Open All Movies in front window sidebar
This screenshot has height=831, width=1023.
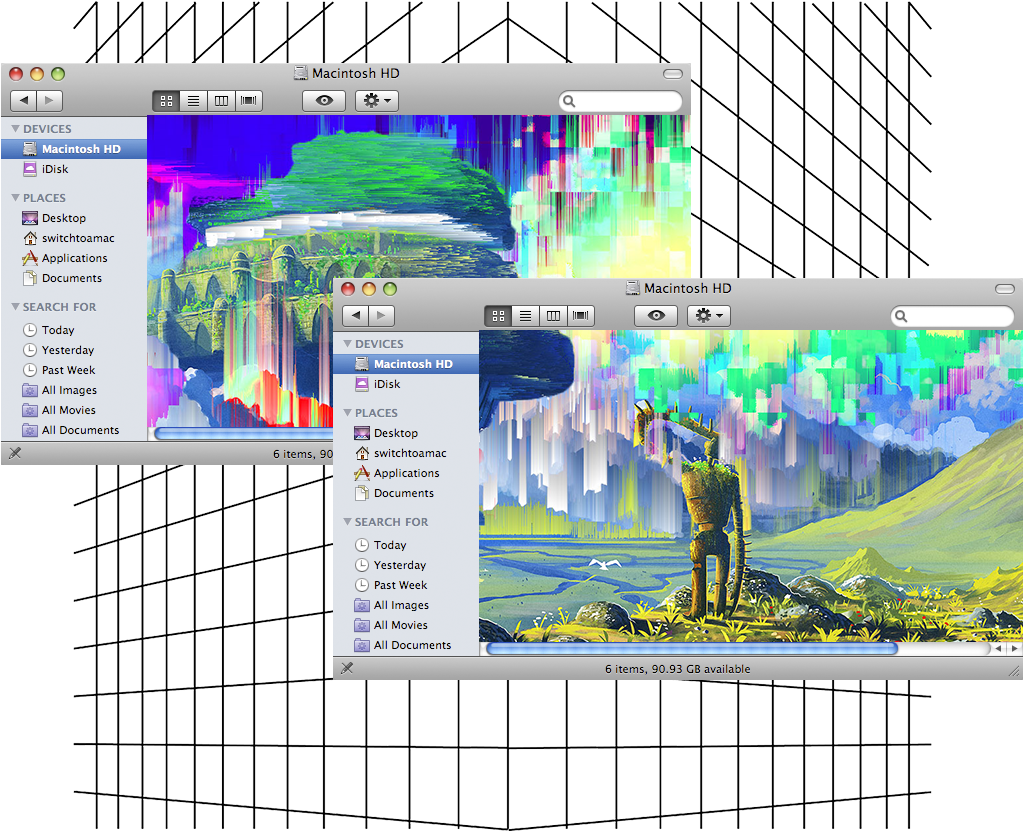click(x=401, y=625)
